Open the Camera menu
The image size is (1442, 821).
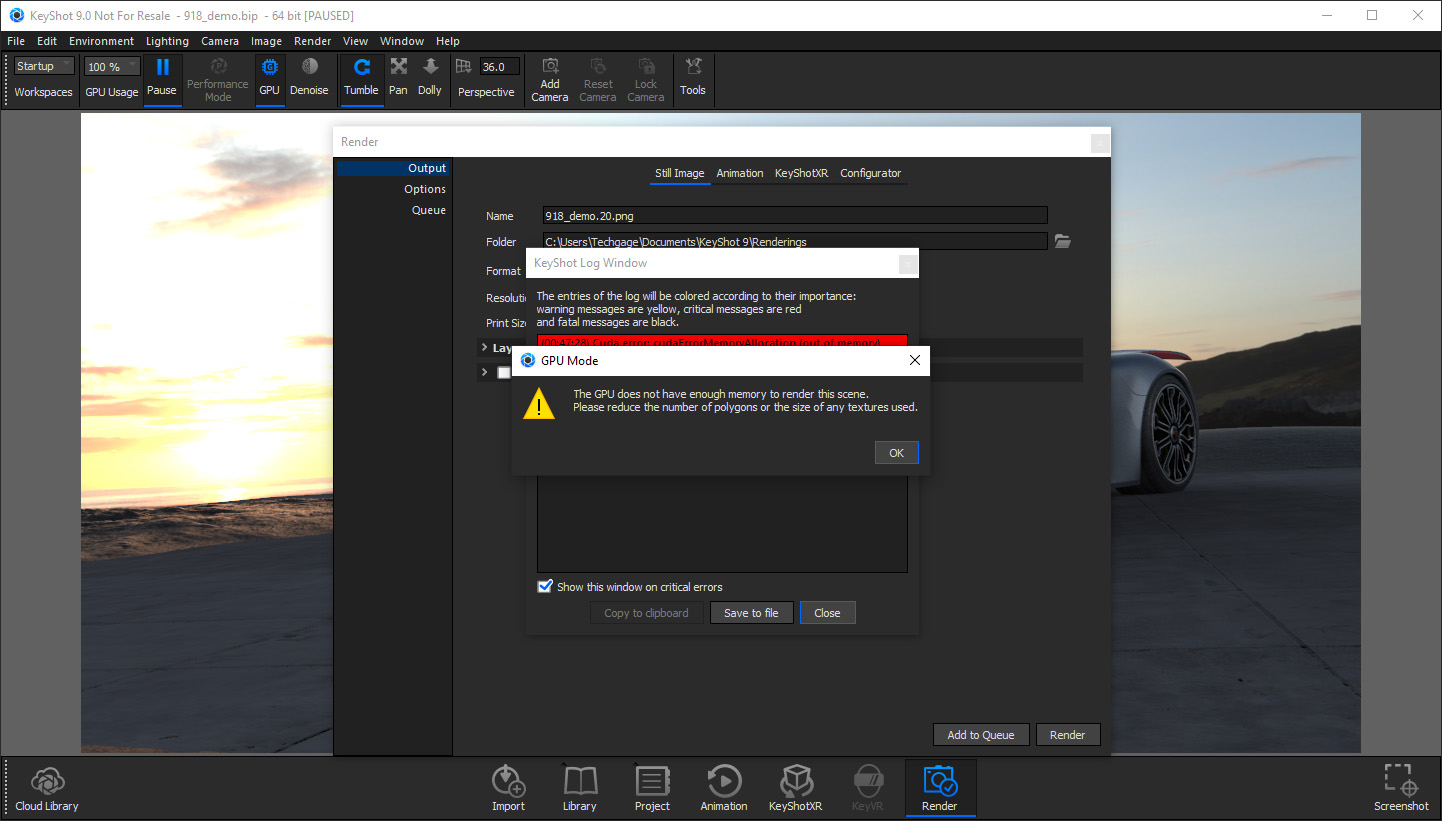tap(220, 41)
